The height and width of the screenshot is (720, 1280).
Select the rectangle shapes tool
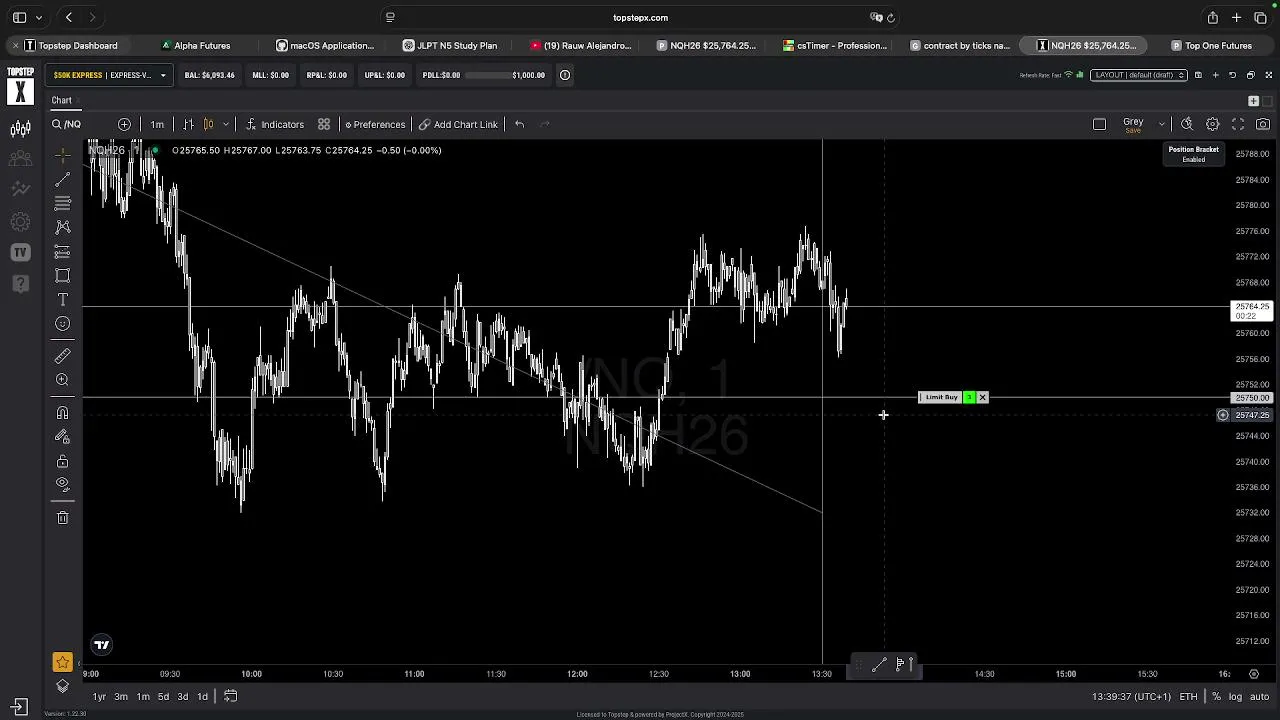(x=62, y=276)
